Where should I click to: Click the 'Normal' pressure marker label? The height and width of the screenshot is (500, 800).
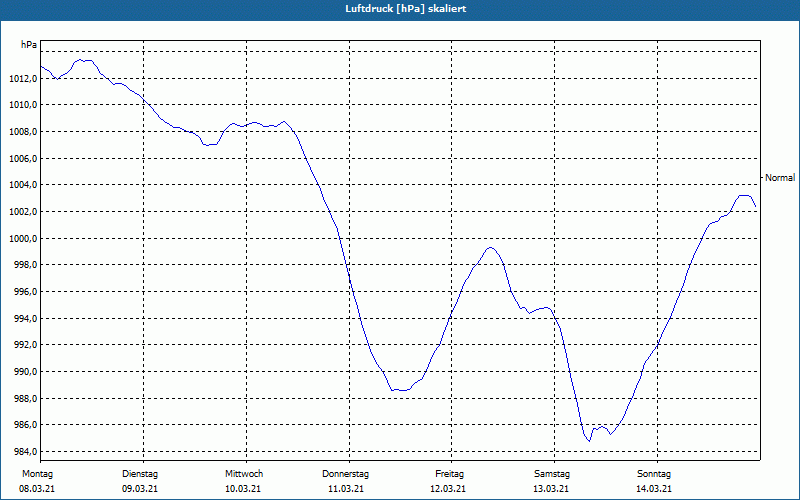[x=780, y=178]
